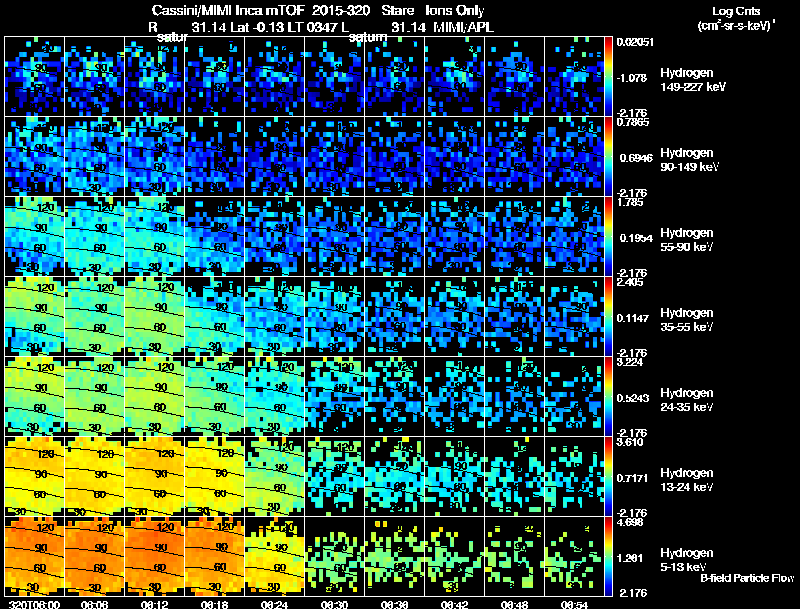Screen dimensions: 800x609
Task: Select the 06:18 time label
Action: point(214,604)
